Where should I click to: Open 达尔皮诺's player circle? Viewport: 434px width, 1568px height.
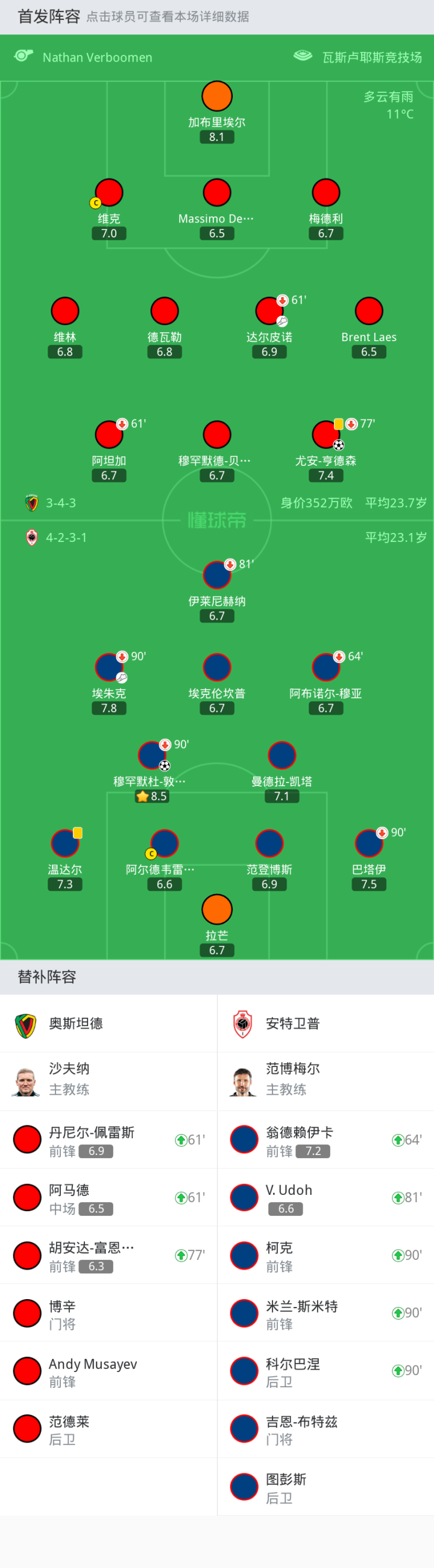pyautogui.click(x=269, y=311)
